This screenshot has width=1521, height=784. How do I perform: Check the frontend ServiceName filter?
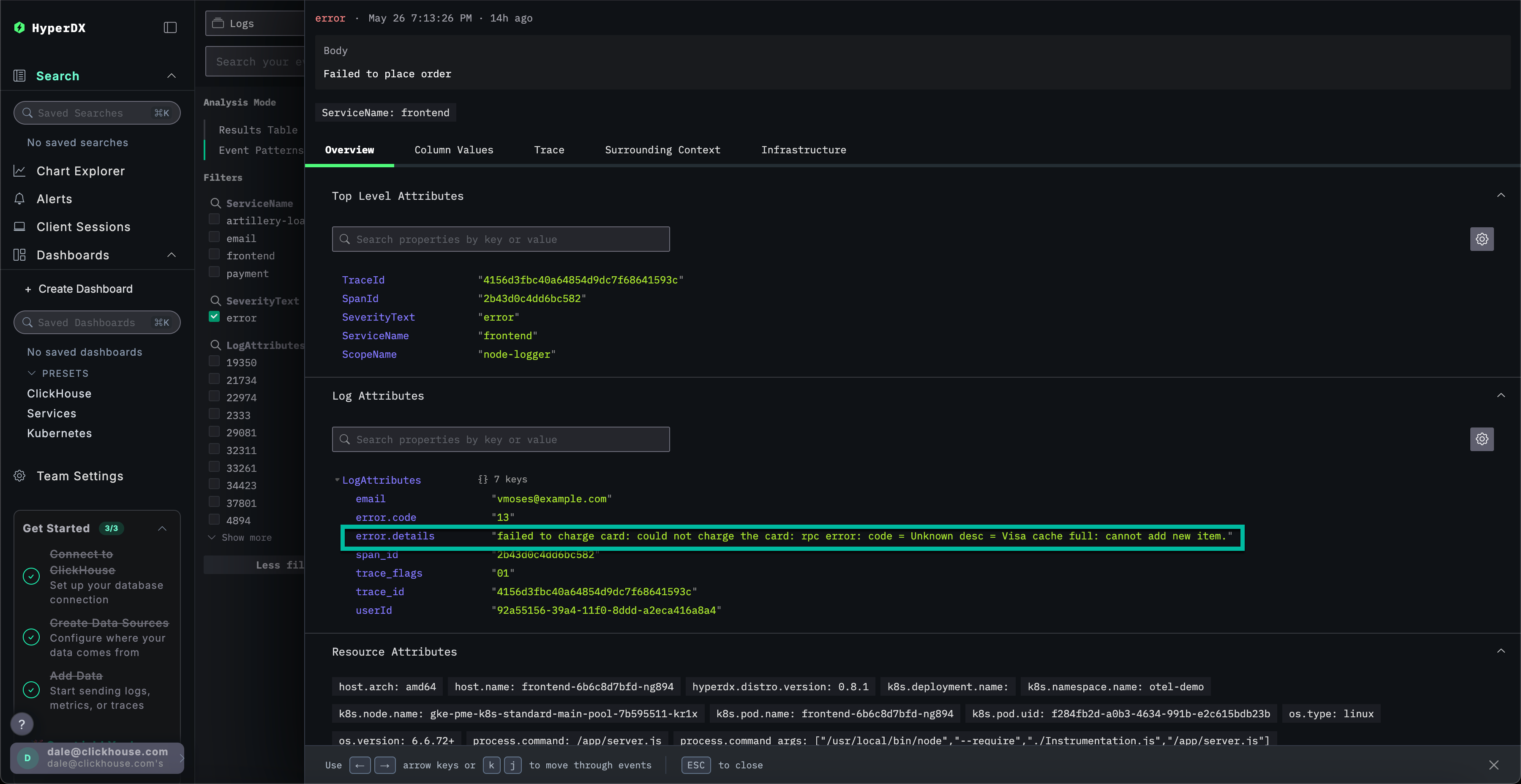coord(214,254)
